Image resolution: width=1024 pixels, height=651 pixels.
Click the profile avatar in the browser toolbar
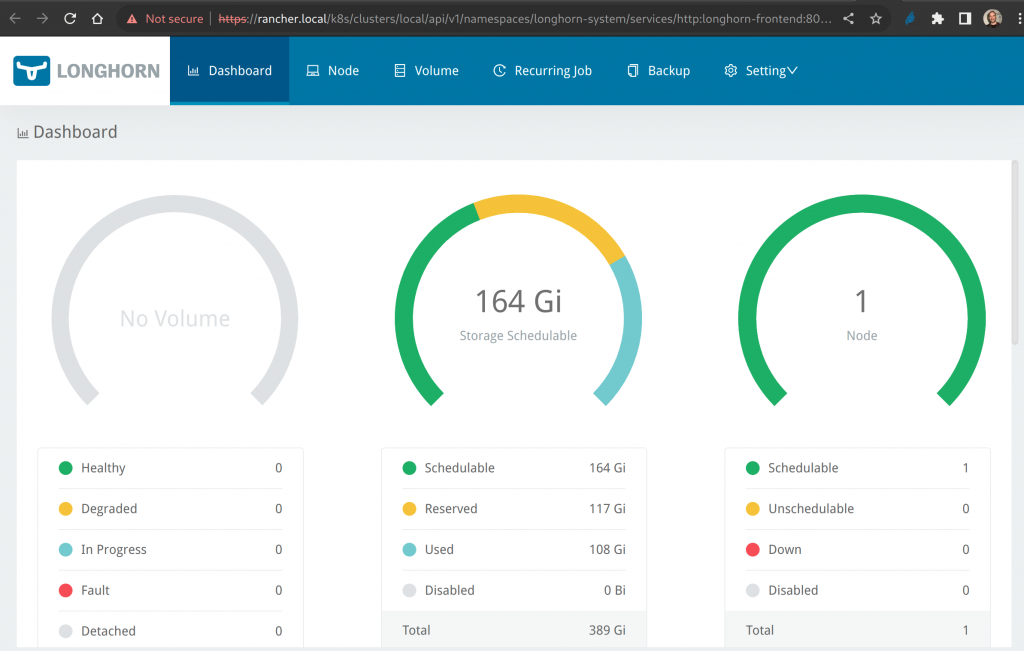(x=992, y=18)
